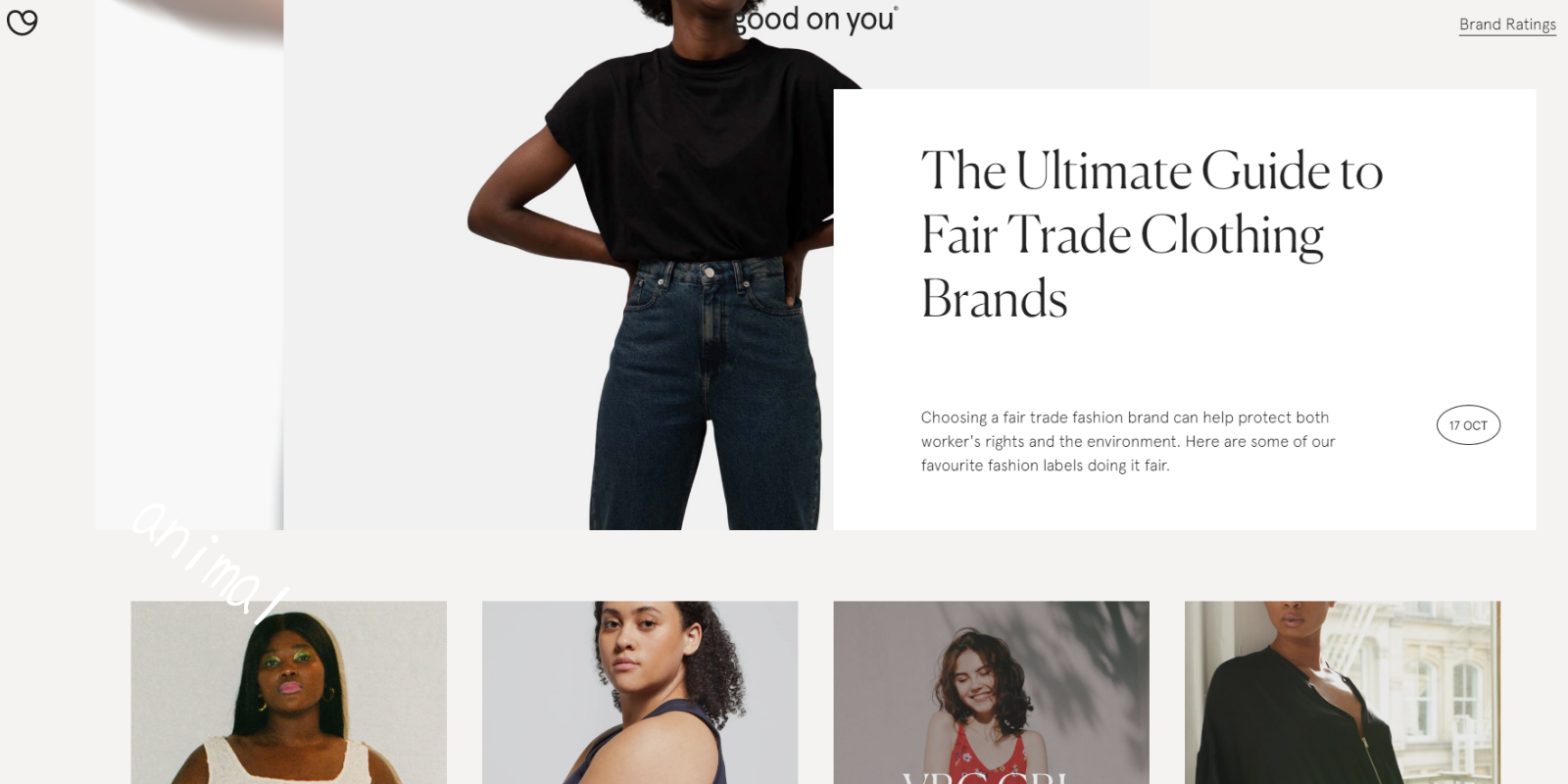Open the 'good on you' wordmark home link
1568x784 pixels.
point(815,19)
